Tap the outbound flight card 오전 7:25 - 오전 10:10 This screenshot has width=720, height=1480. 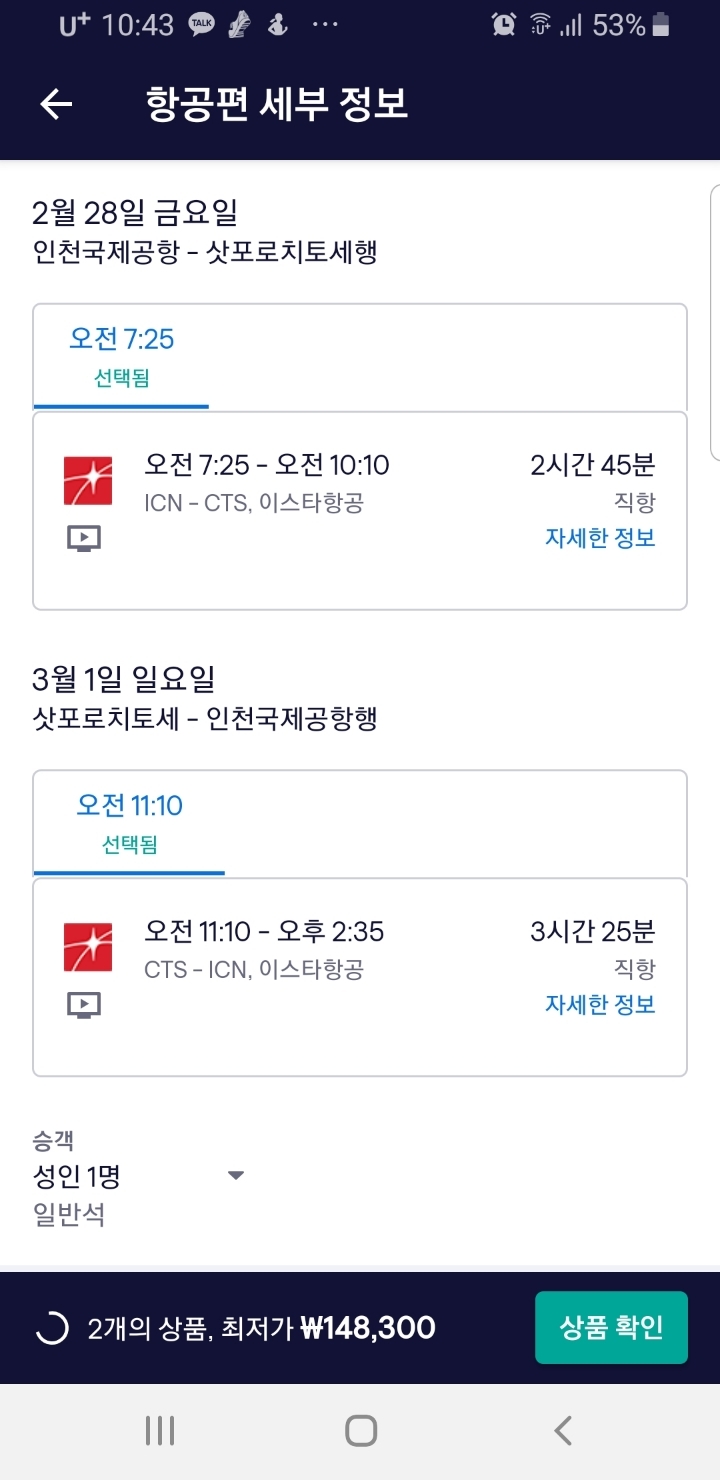(x=360, y=510)
